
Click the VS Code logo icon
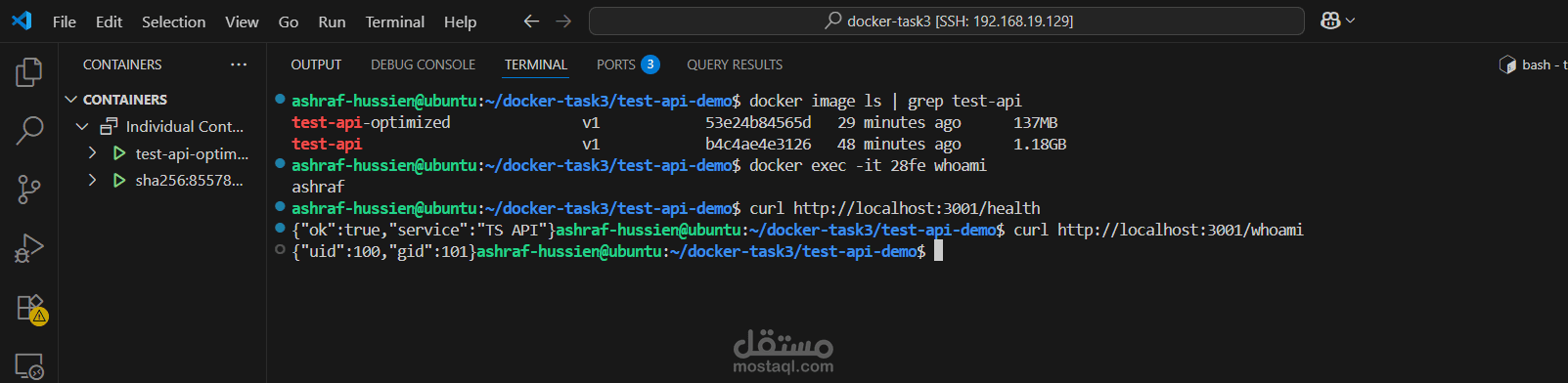click(x=22, y=21)
